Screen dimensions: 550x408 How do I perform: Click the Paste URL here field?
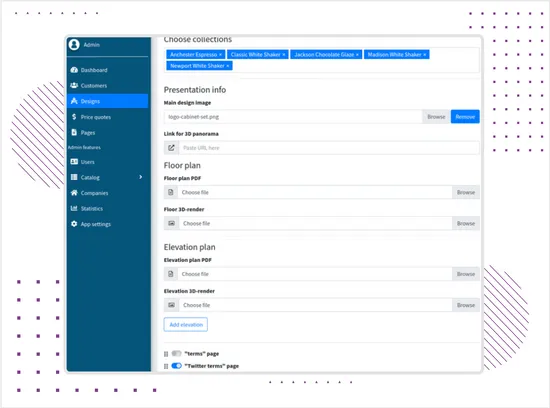point(329,148)
